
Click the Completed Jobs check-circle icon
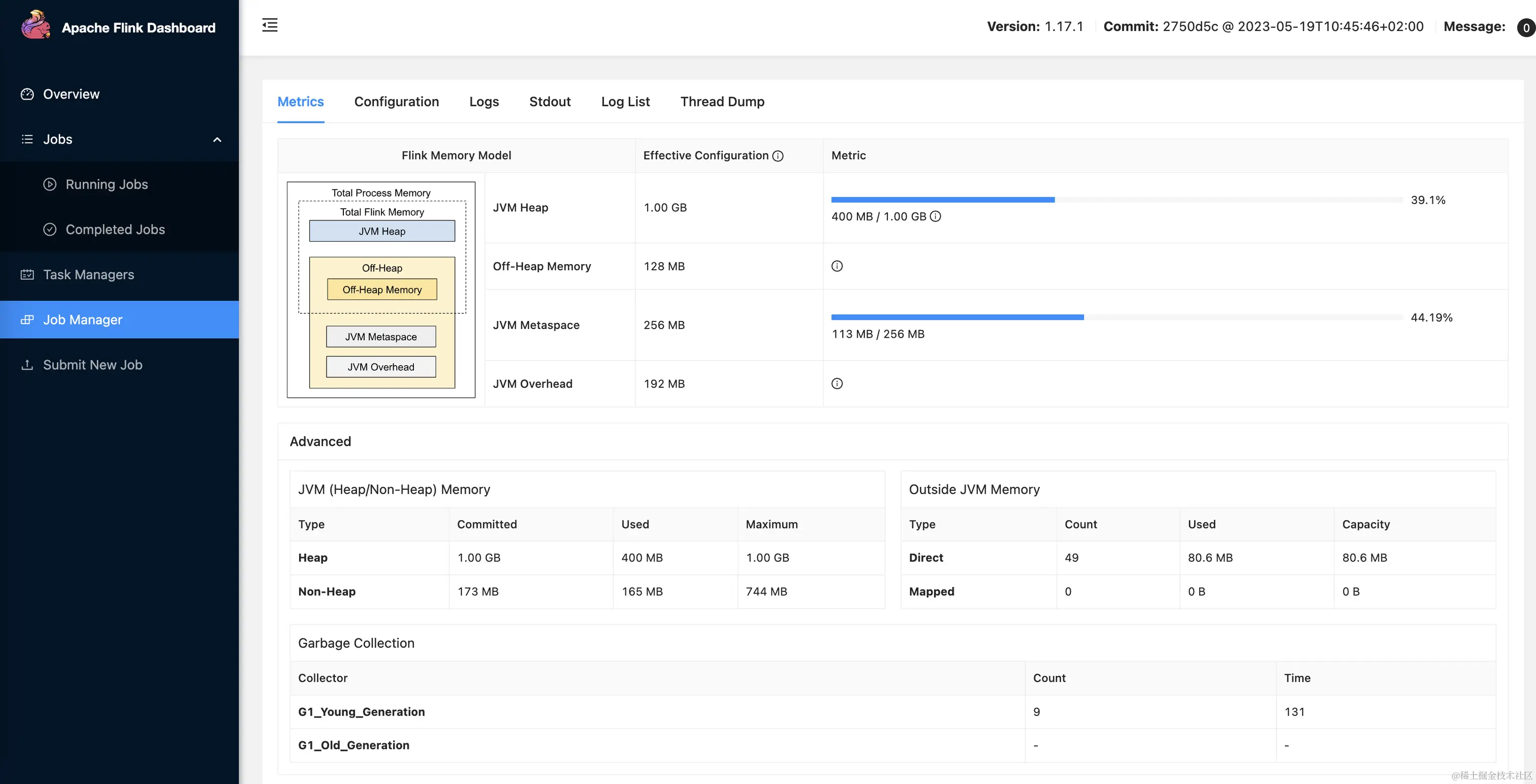pyautogui.click(x=49, y=230)
